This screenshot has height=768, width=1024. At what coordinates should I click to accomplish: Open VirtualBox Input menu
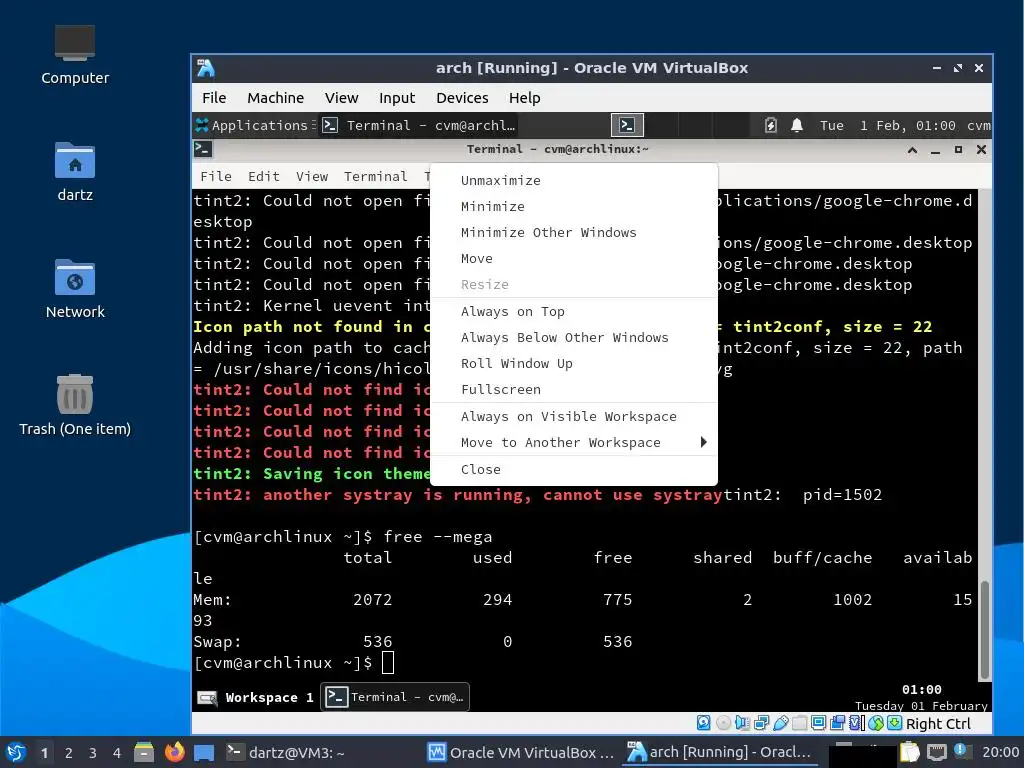396,98
